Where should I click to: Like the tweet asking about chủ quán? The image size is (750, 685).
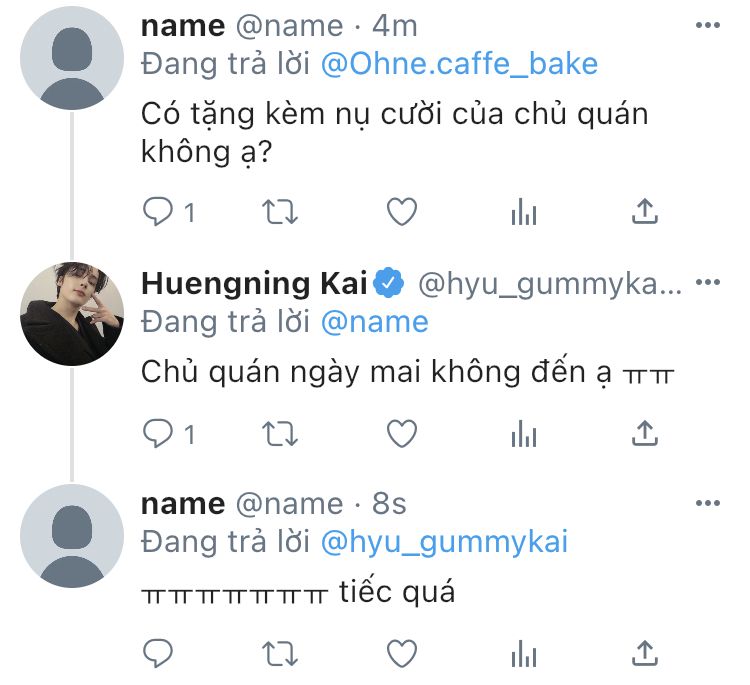pyautogui.click(x=401, y=212)
